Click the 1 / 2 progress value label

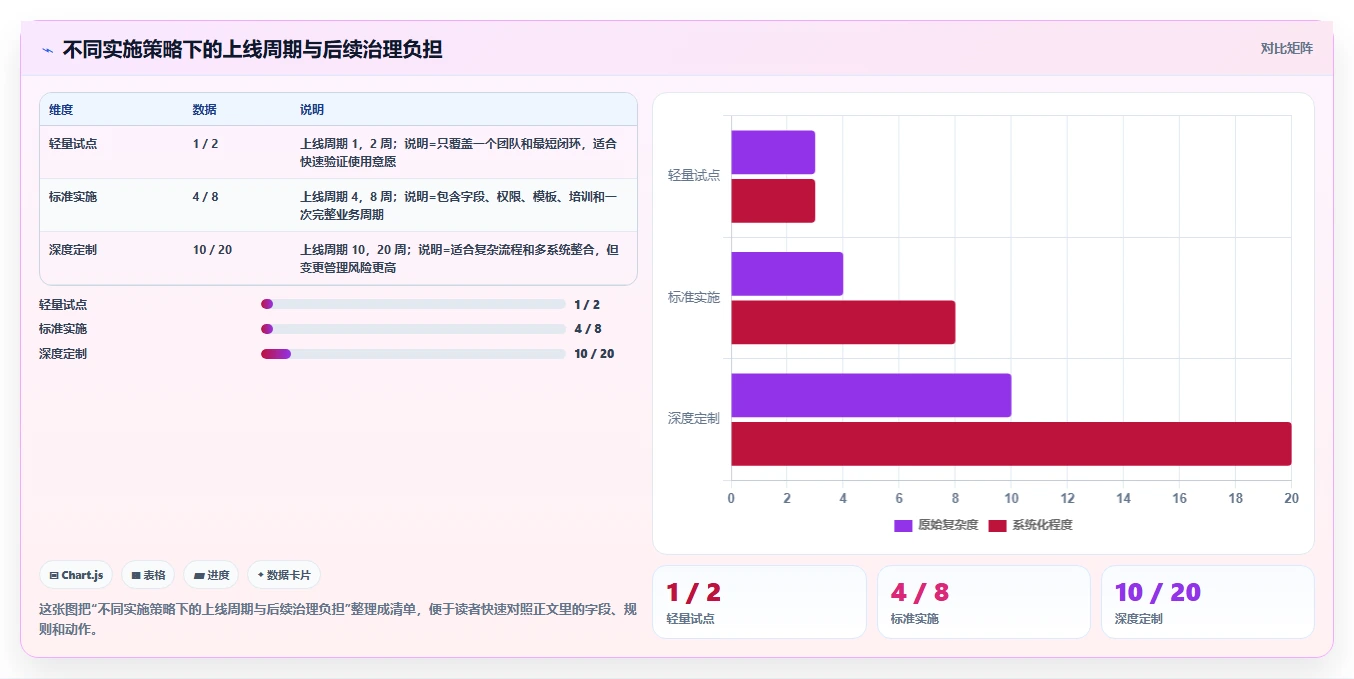point(587,304)
